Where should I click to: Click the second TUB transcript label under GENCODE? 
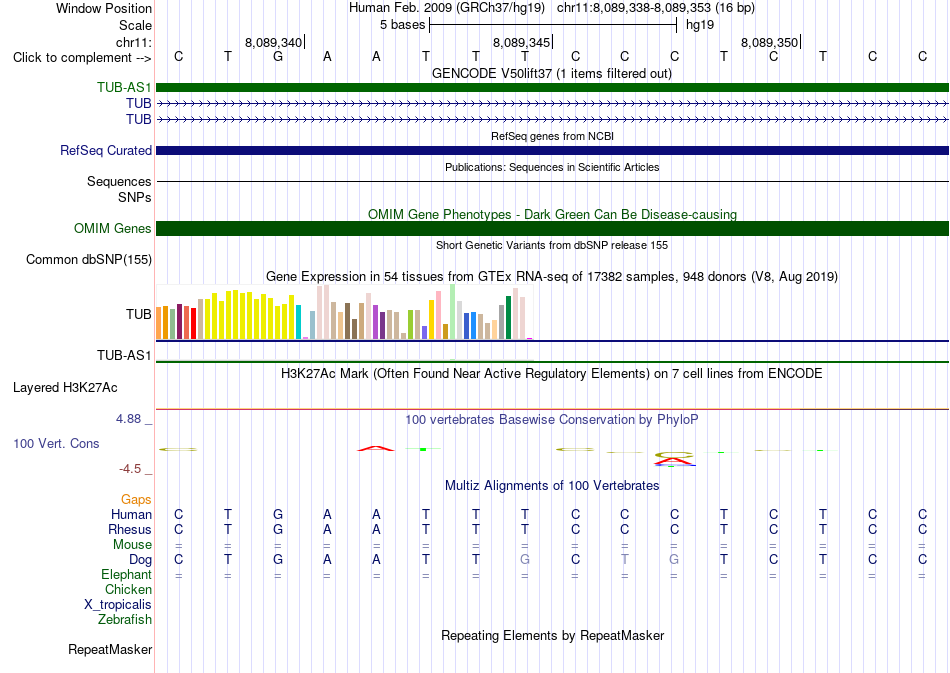click(139, 119)
